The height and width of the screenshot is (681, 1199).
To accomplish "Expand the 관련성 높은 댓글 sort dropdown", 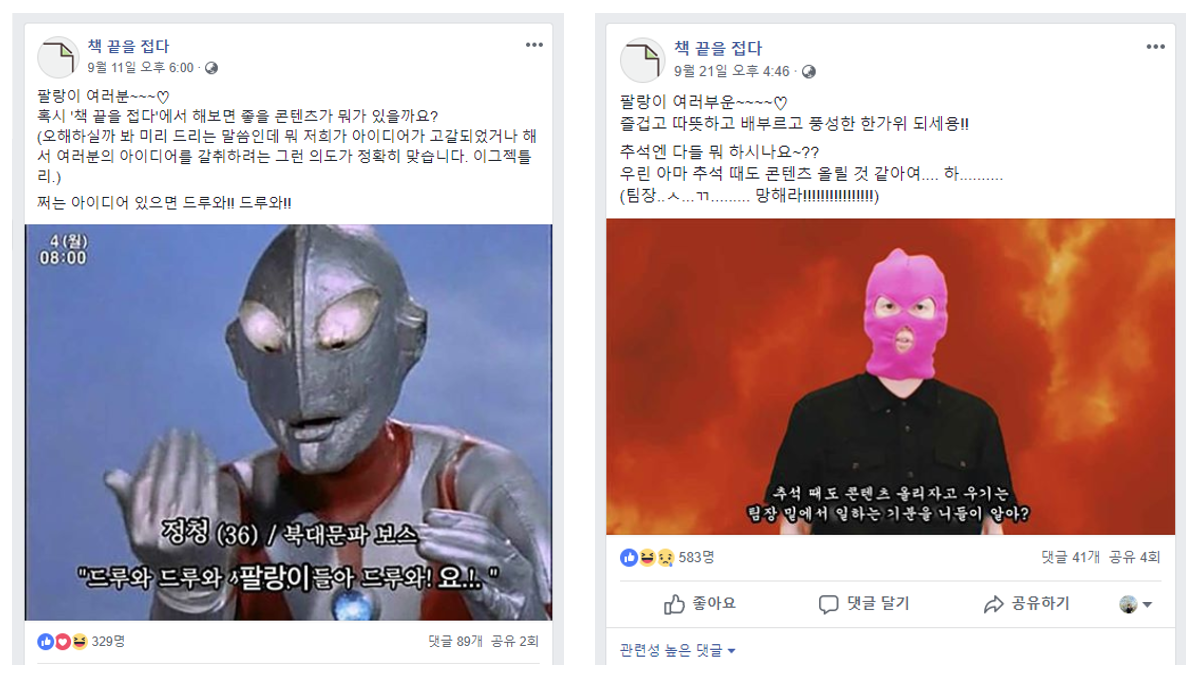I will [677, 650].
